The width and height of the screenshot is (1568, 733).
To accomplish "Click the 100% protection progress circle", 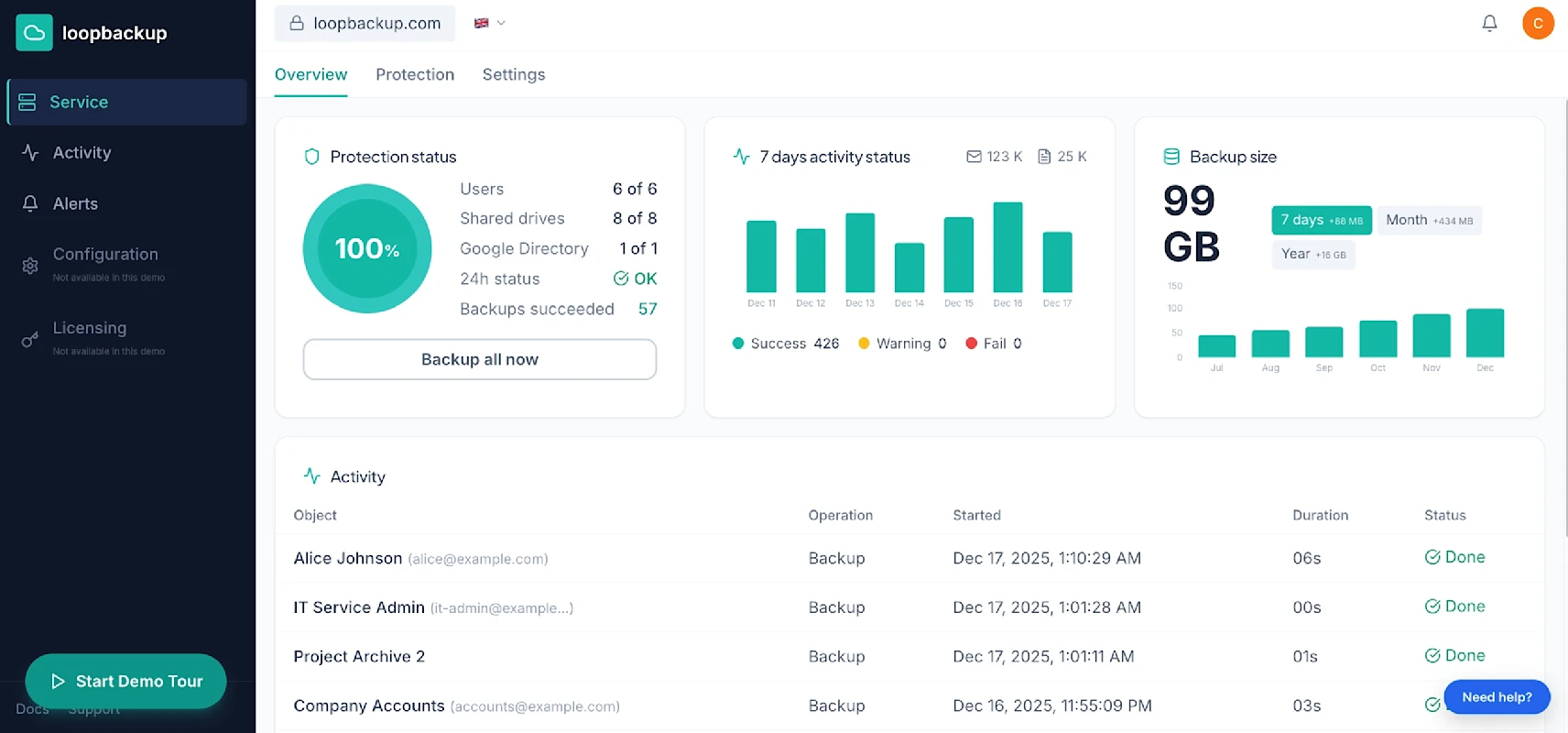I will pyautogui.click(x=367, y=248).
